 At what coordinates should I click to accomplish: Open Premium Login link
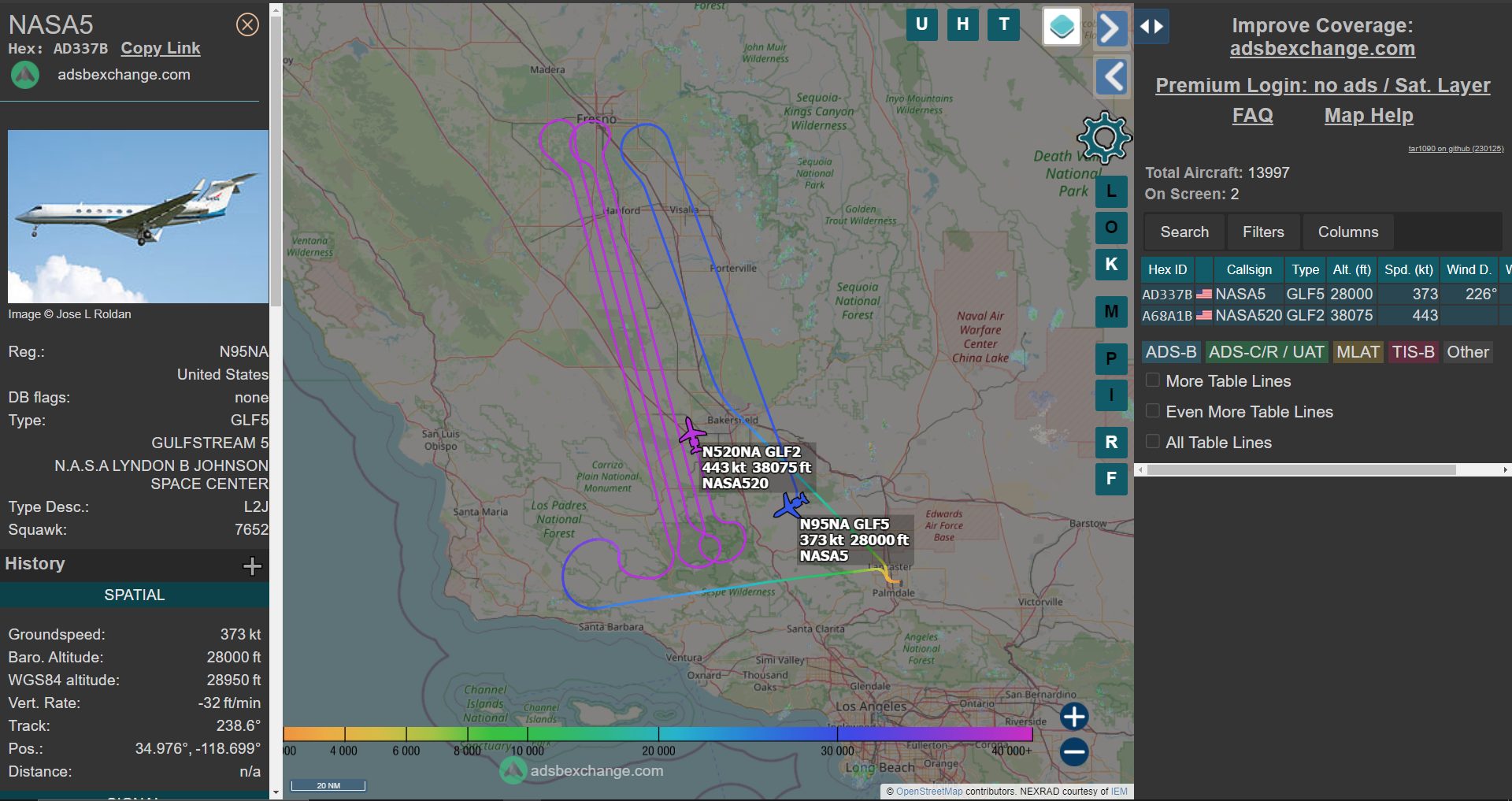pyautogui.click(x=1322, y=85)
